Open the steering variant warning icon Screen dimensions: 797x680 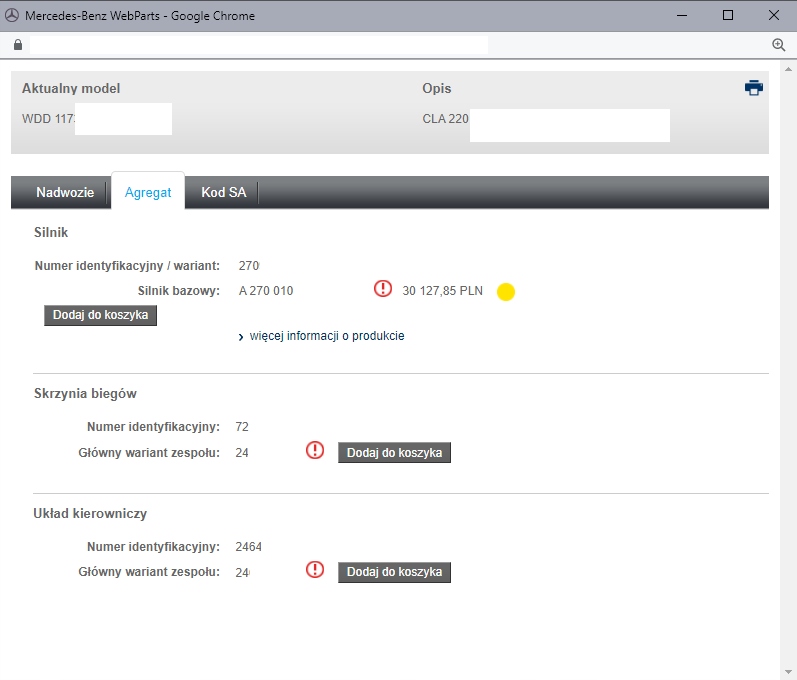point(315,569)
